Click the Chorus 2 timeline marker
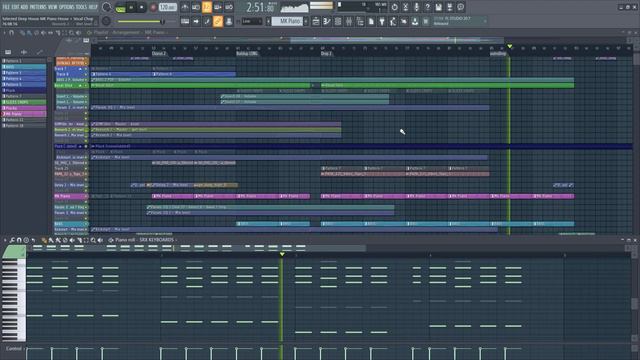The height and width of the screenshot is (360, 640). [x=159, y=53]
